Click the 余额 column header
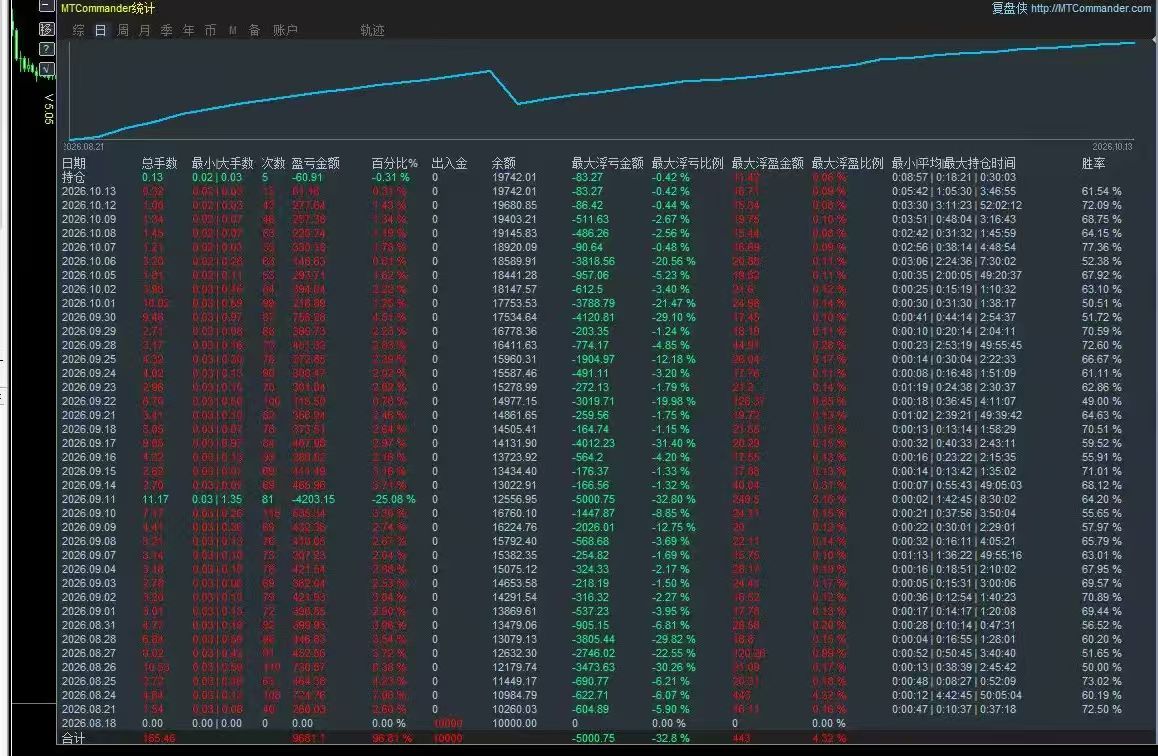 504,163
